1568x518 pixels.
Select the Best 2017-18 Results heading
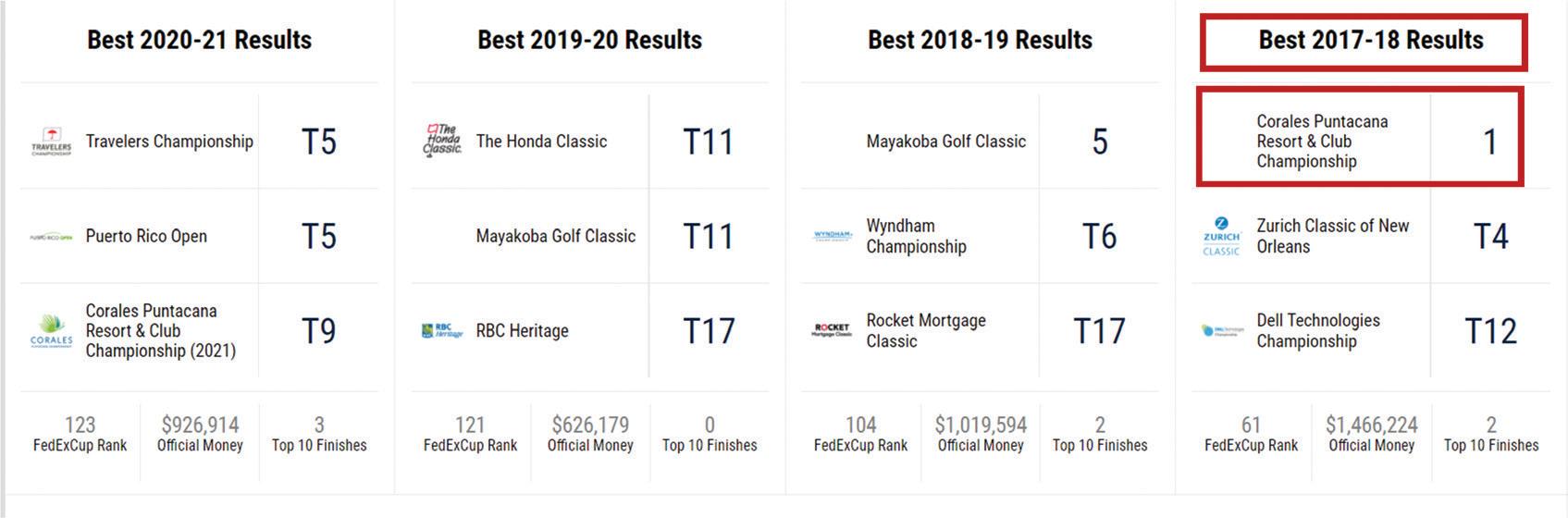(1370, 40)
